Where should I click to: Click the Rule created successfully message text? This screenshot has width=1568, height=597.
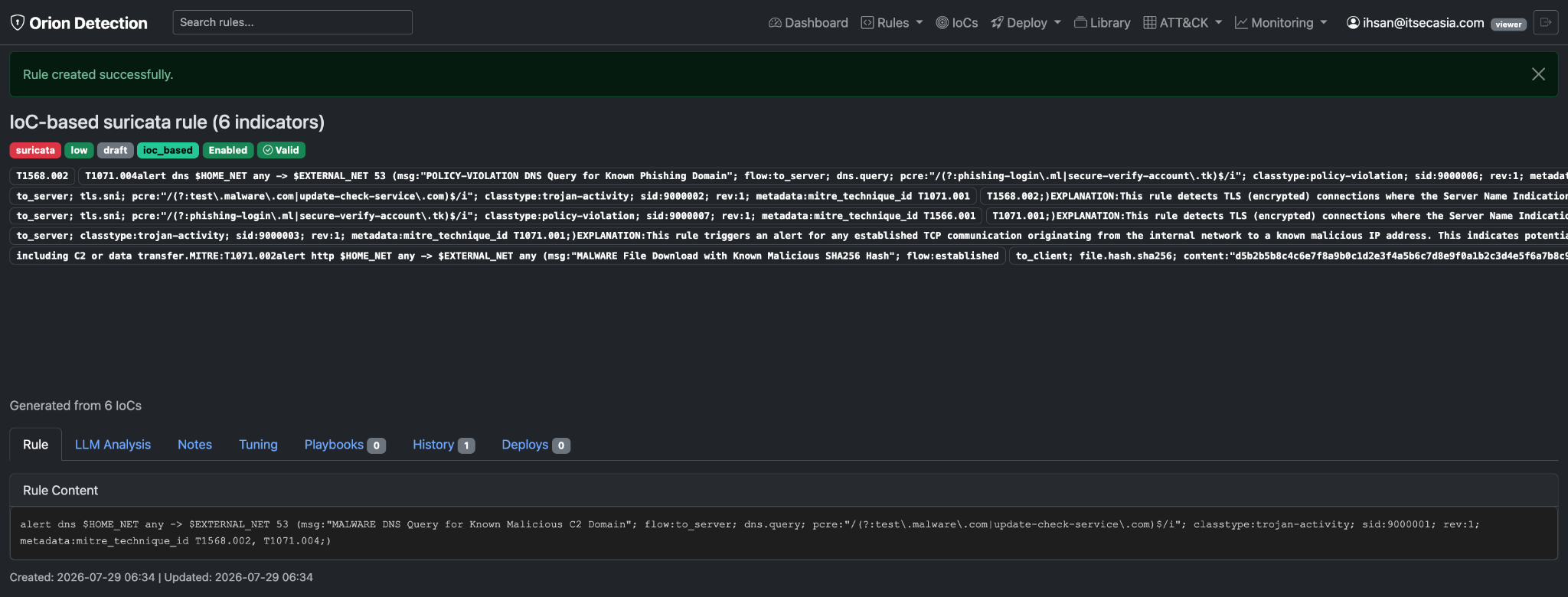point(98,74)
